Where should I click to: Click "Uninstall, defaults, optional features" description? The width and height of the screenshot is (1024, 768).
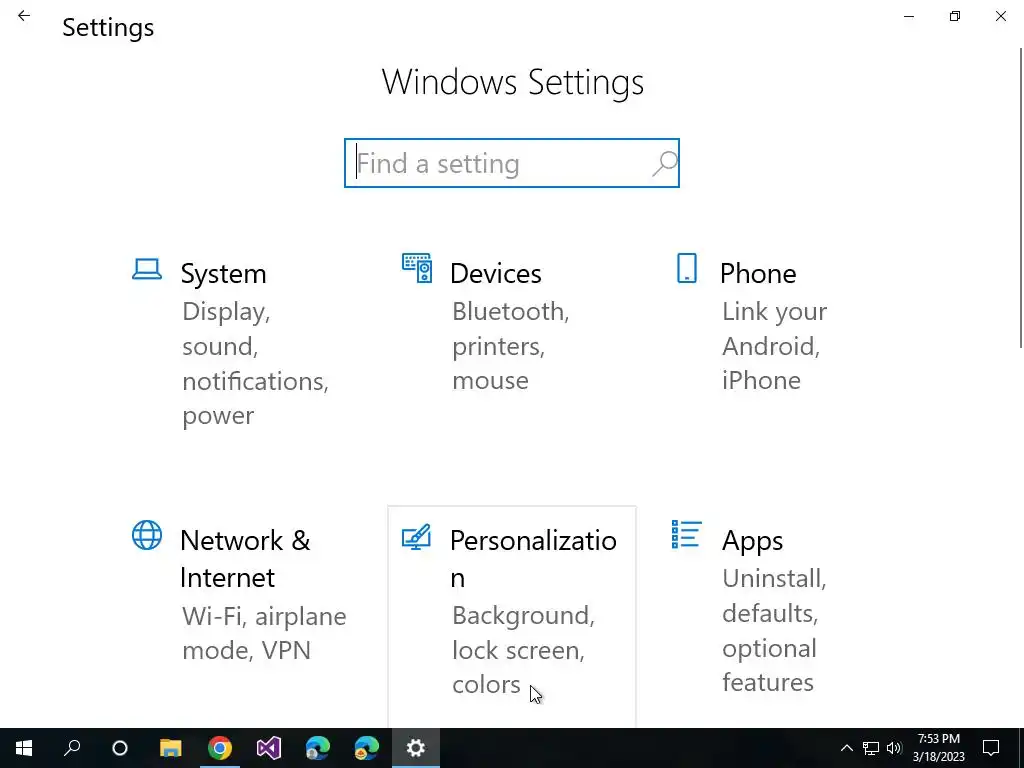tap(775, 630)
